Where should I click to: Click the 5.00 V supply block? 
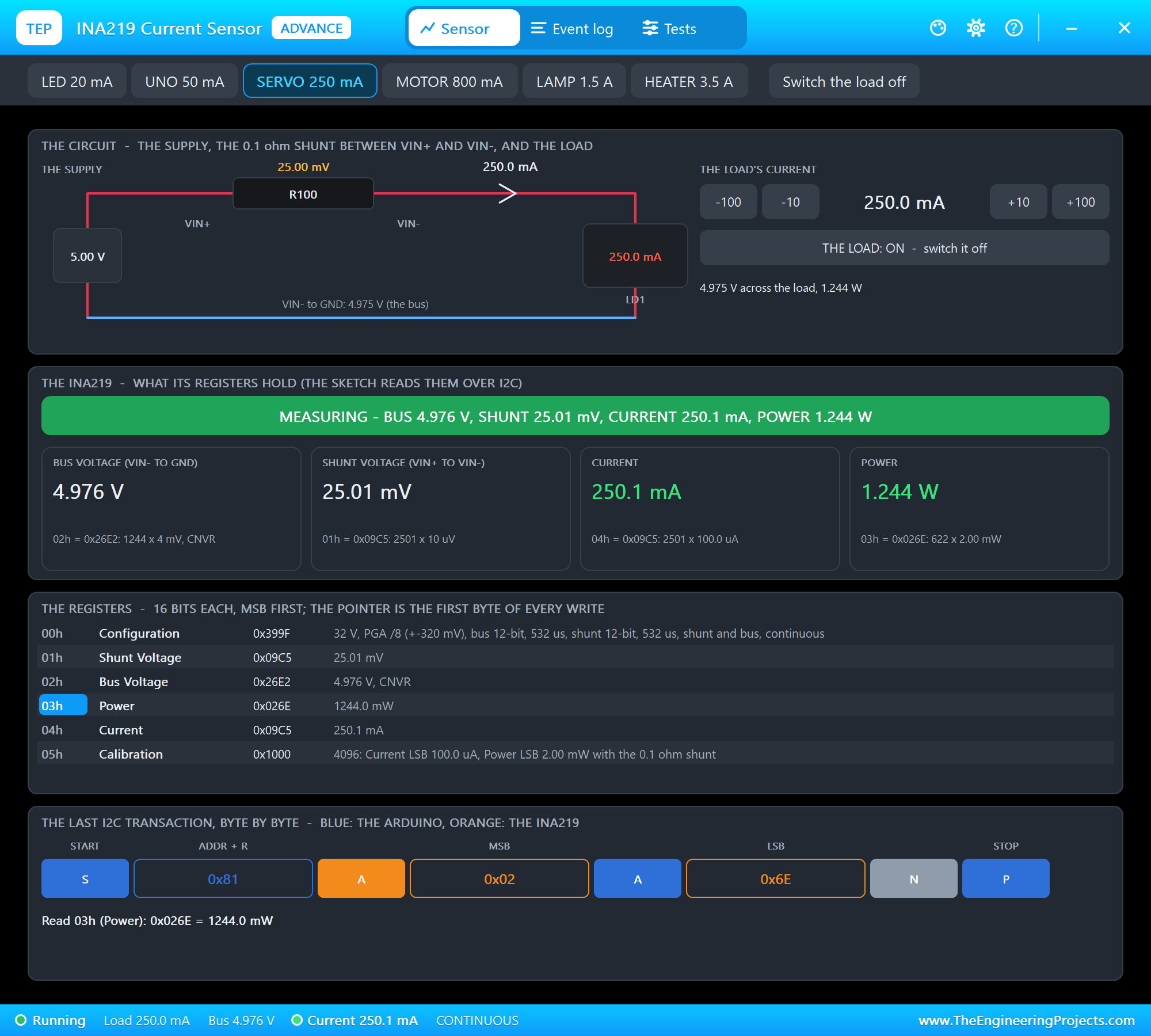click(x=87, y=256)
